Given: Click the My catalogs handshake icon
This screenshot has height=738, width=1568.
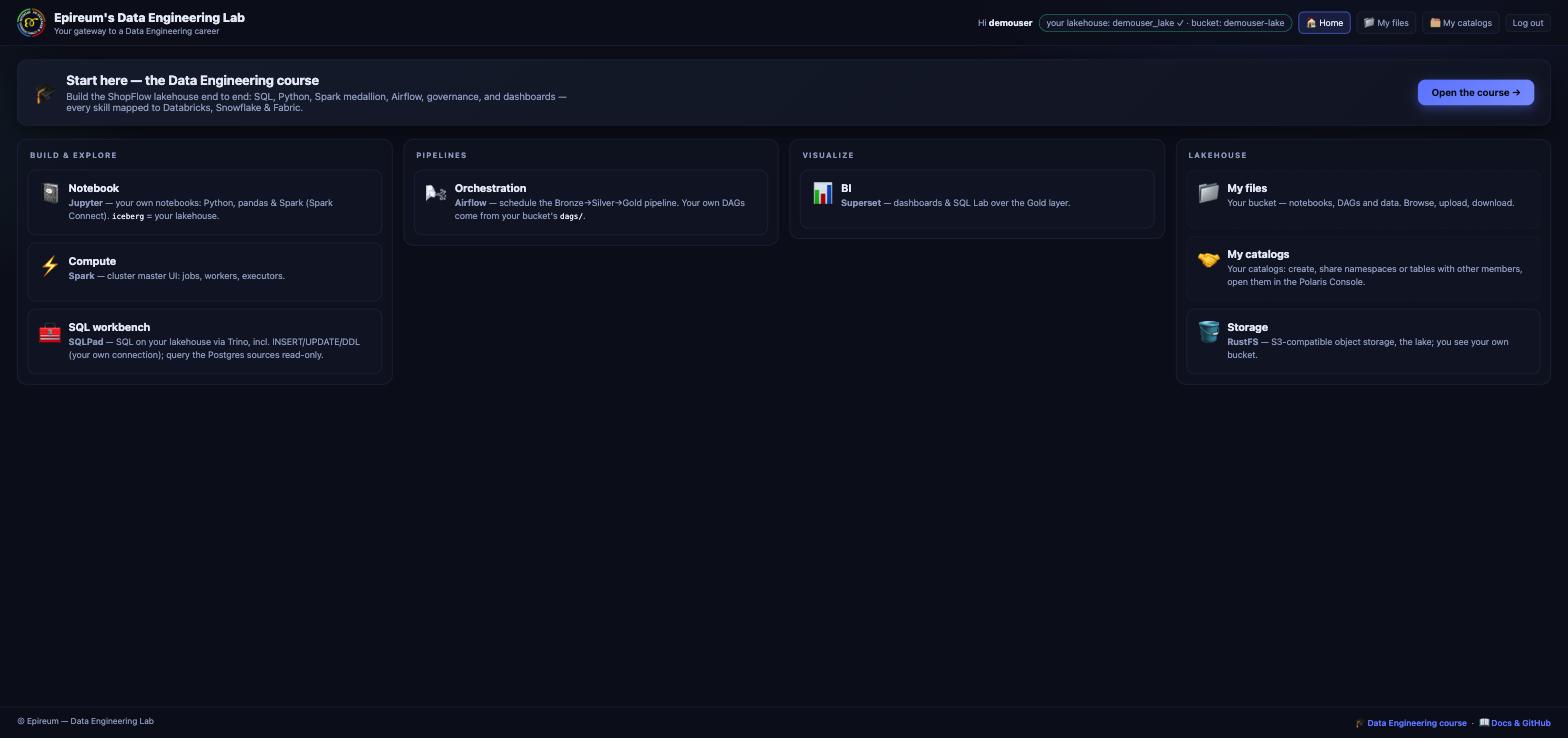Looking at the screenshot, I should [x=1208, y=259].
